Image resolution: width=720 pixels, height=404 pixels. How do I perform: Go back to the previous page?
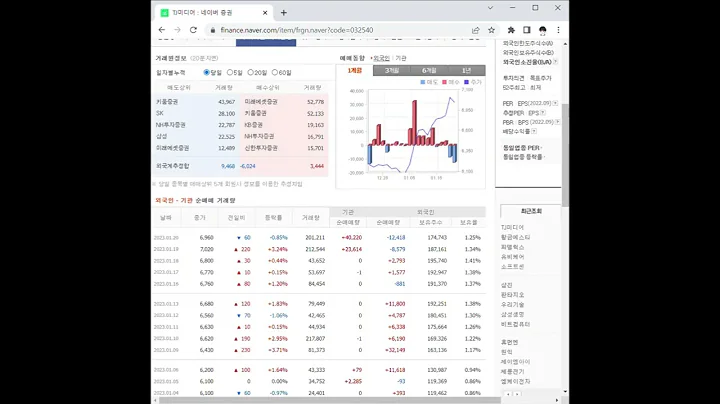point(162,30)
